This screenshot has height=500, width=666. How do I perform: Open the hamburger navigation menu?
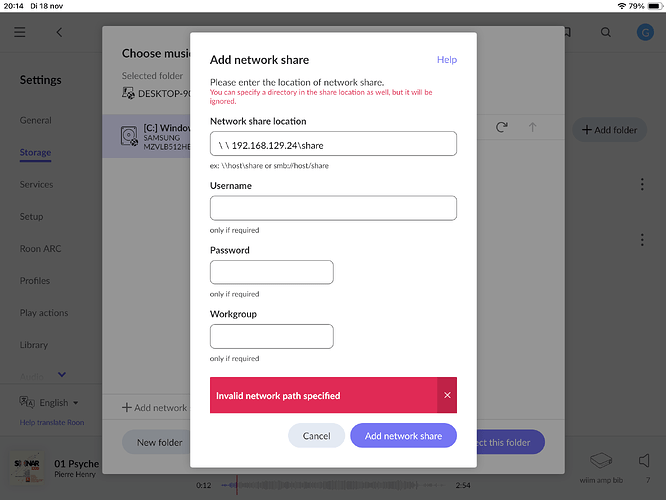(20, 32)
